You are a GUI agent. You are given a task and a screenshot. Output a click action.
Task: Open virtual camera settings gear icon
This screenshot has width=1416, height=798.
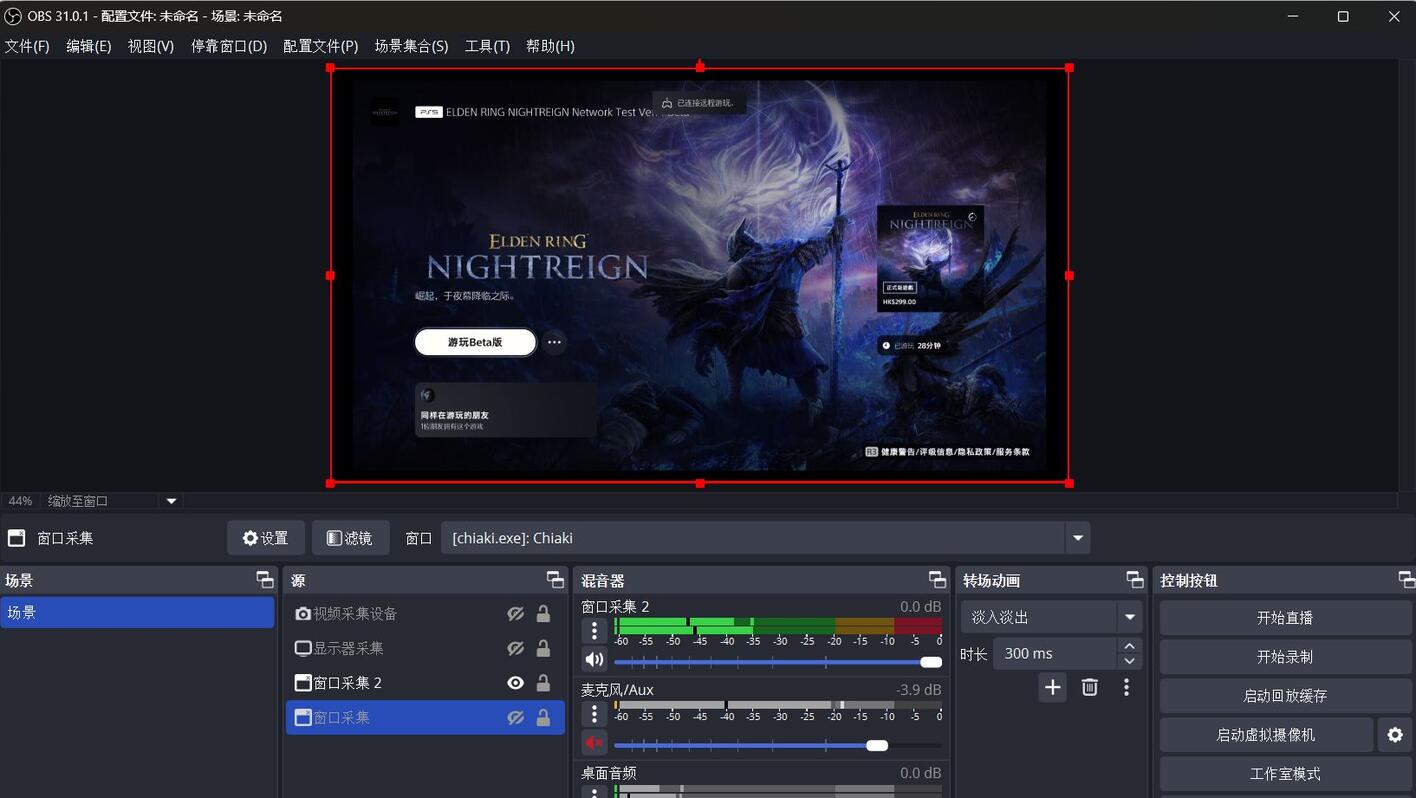[x=1395, y=735]
